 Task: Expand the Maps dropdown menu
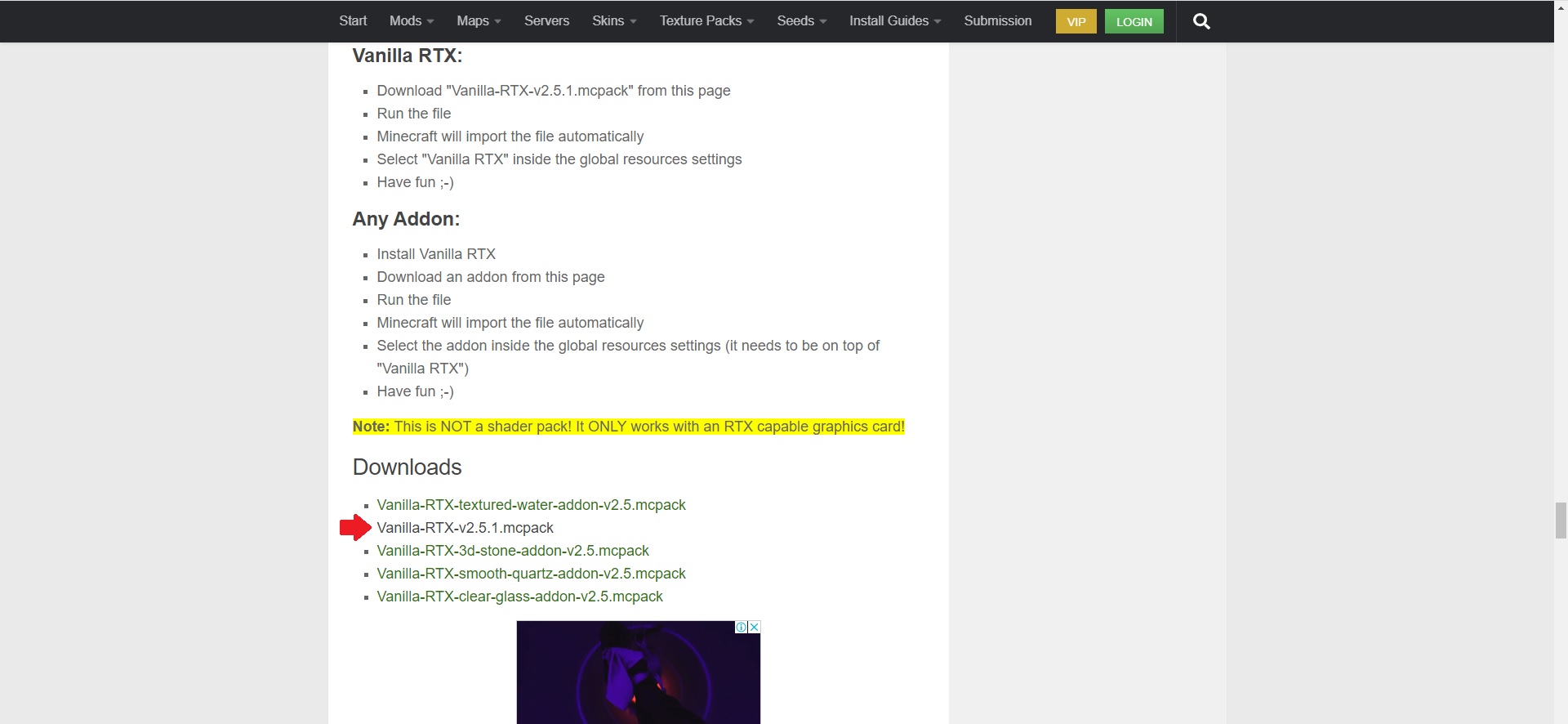click(479, 21)
